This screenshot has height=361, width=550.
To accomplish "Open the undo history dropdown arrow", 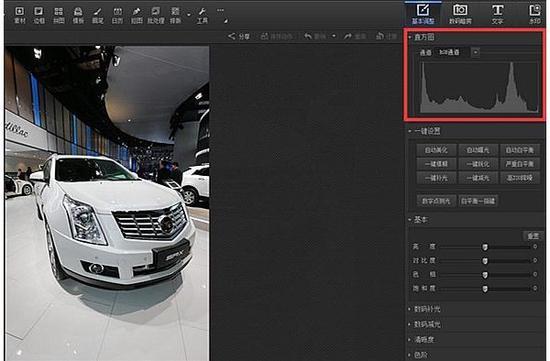I will [x=334, y=36].
